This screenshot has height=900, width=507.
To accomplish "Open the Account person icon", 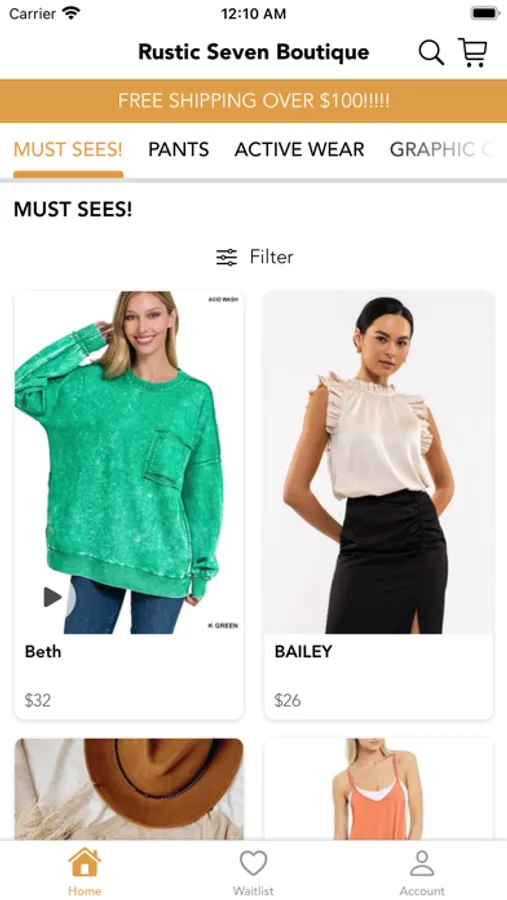I will pyautogui.click(x=422, y=863).
